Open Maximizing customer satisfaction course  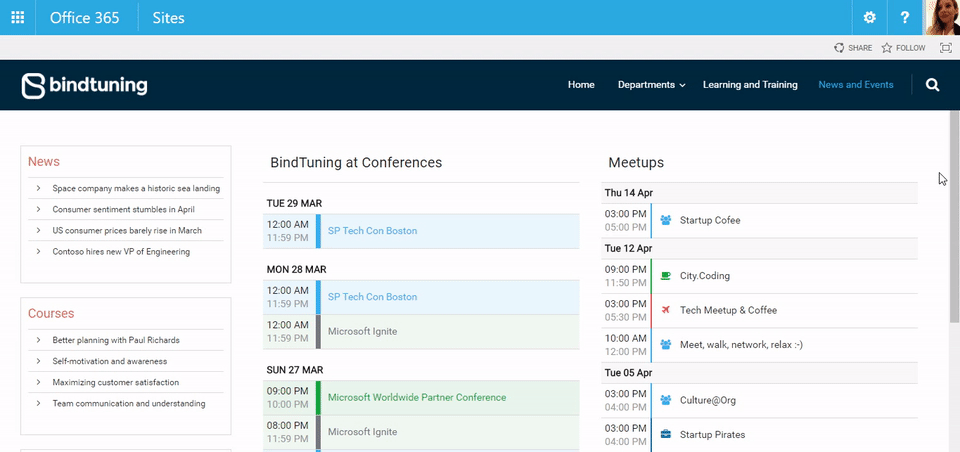click(116, 382)
